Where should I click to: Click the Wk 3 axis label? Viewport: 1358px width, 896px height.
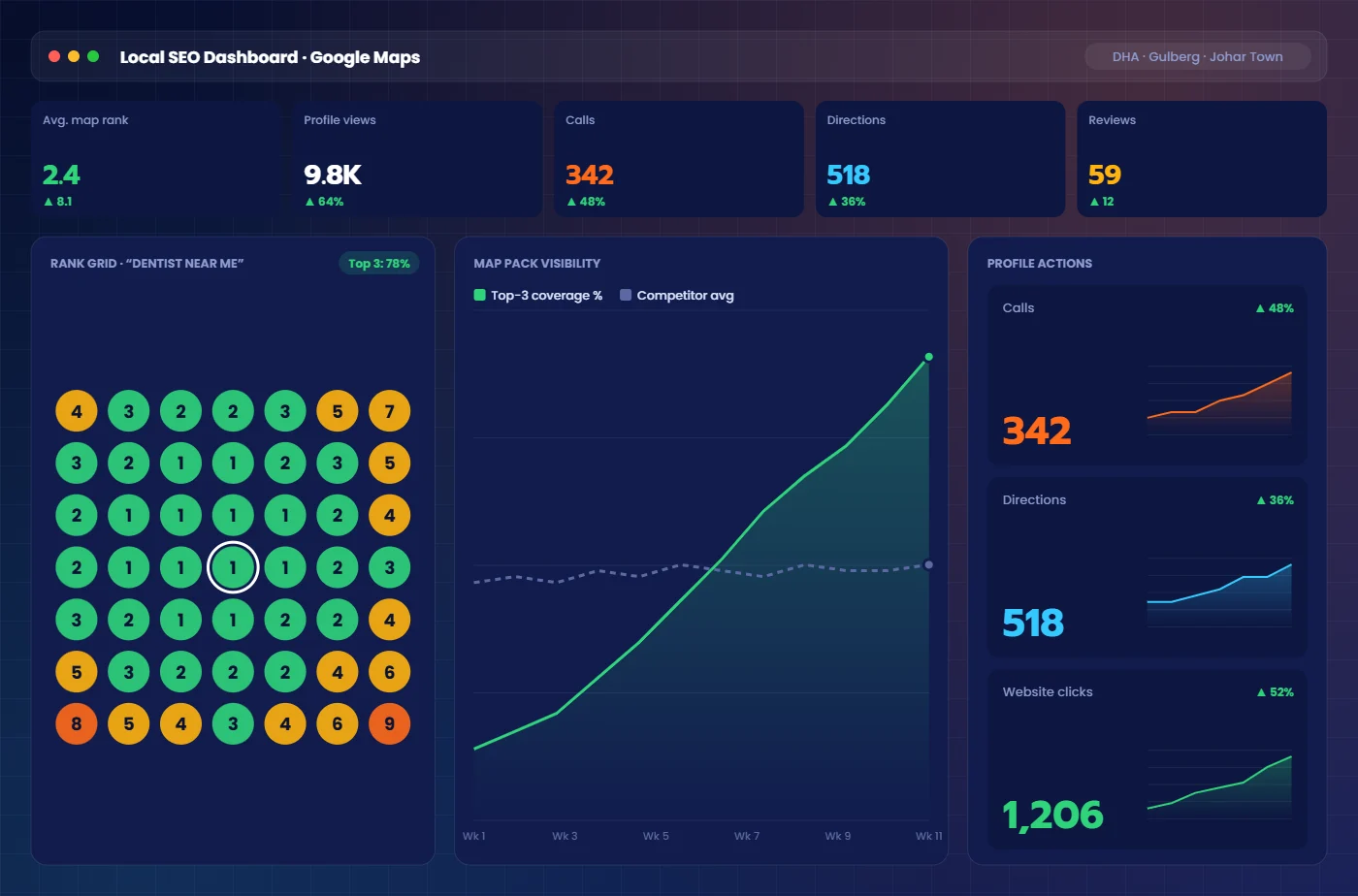pos(565,836)
